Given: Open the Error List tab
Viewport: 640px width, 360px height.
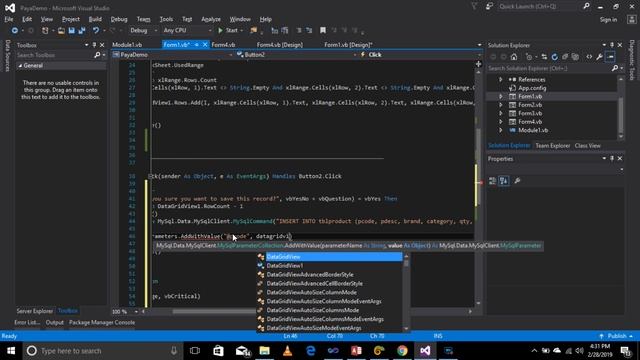Looking at the screenshot, I should 27,322.
